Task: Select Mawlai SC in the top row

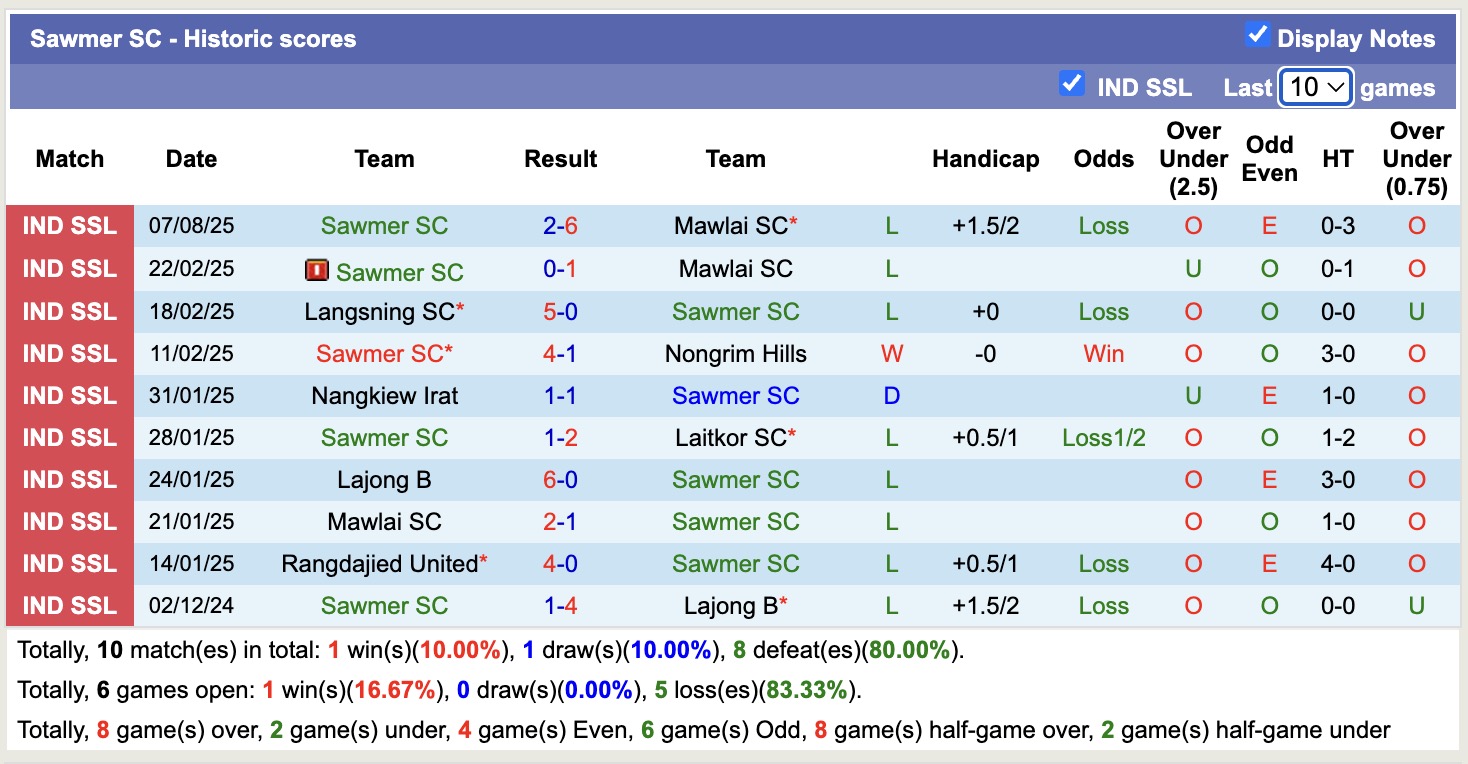Action: pyautogui.click(x=736, y=226)
